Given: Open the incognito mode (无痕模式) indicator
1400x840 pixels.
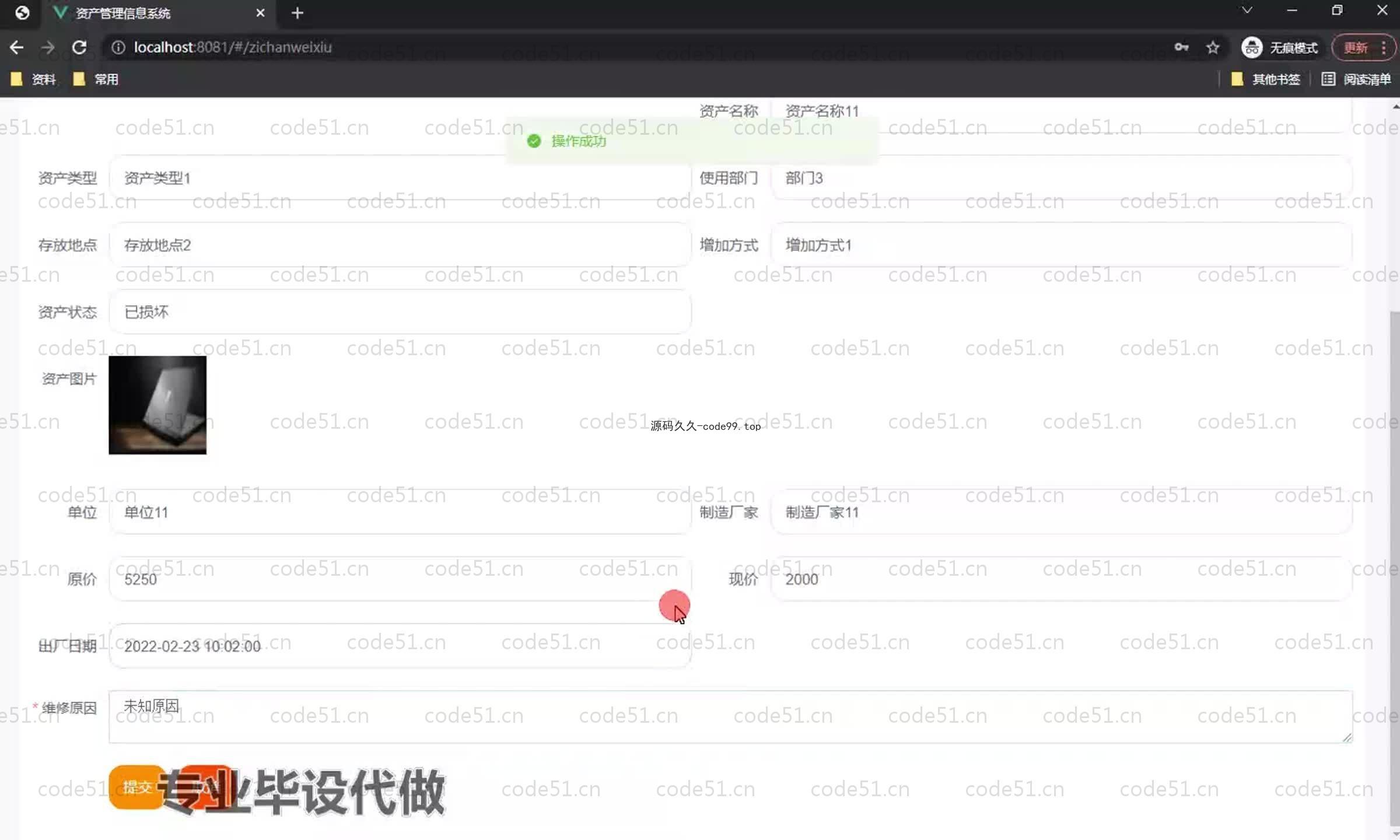Looking at the screenshot, I should (x=1279, y=47).
